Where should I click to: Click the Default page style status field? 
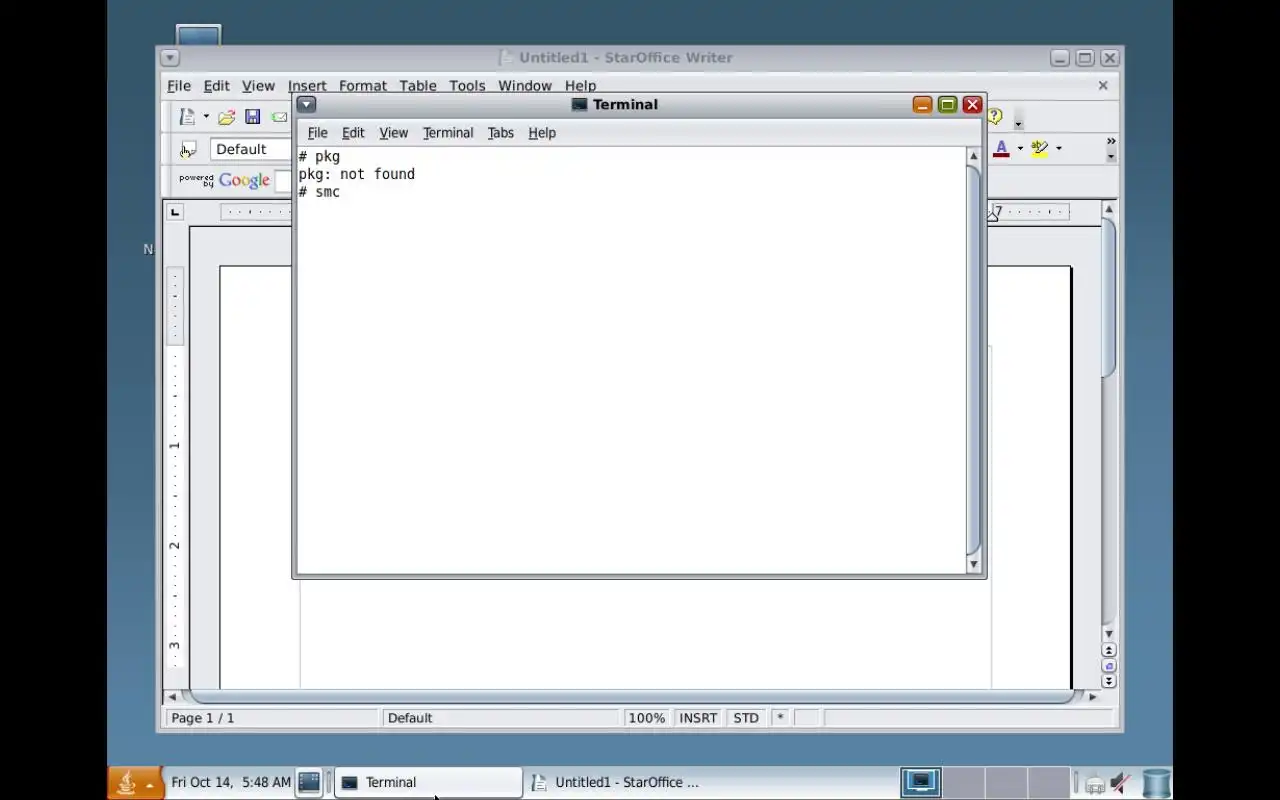(x=501, y=718)
